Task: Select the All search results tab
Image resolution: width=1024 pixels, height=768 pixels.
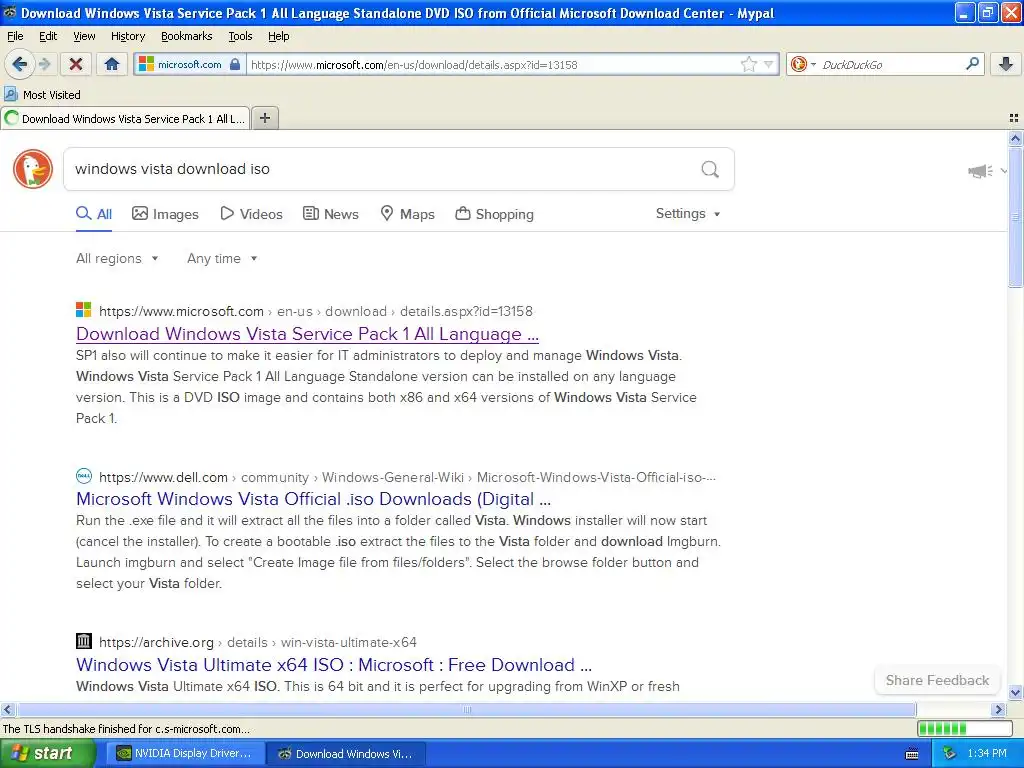Action: 94,214
